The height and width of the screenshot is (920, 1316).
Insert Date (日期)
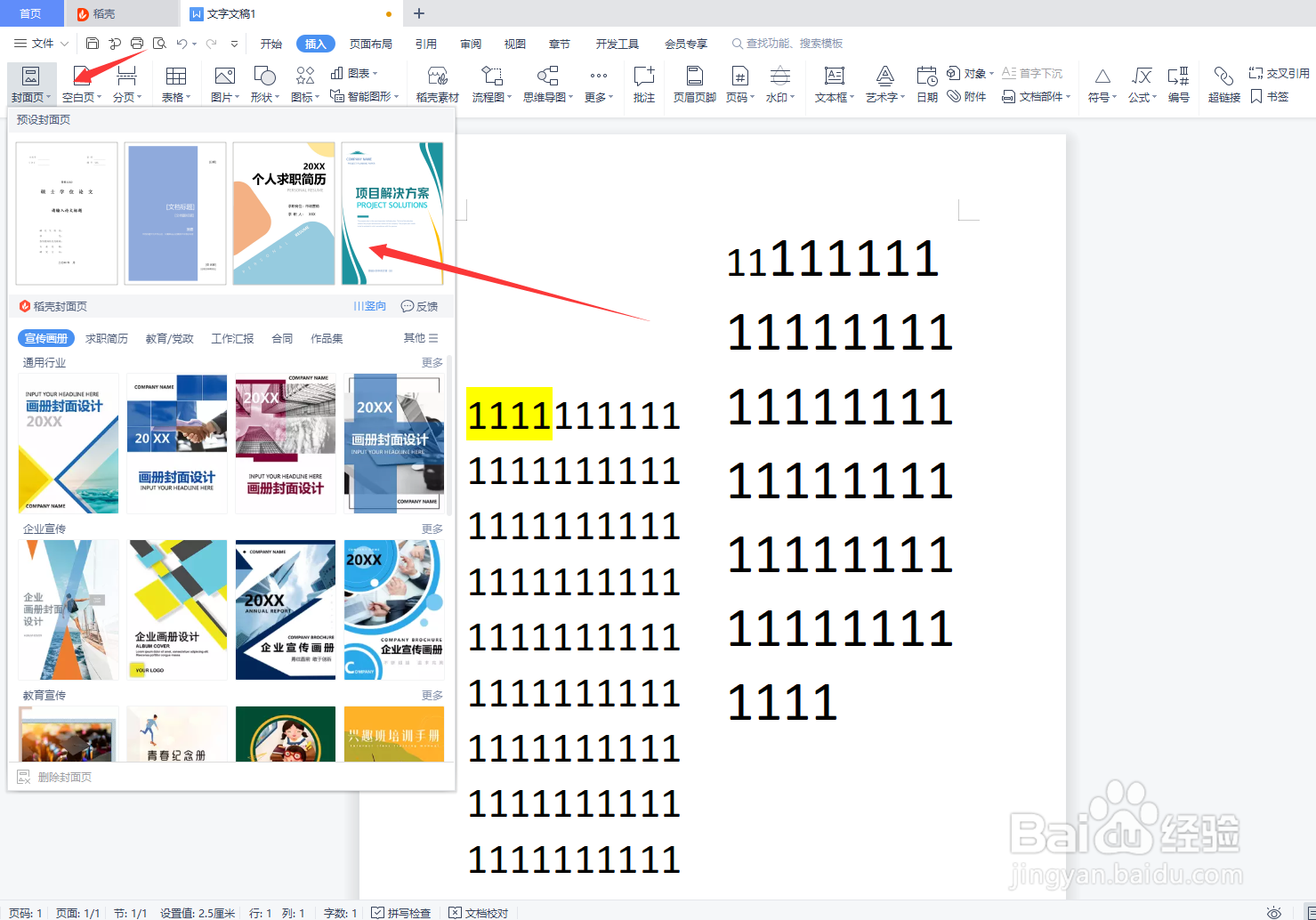[927, 84]
